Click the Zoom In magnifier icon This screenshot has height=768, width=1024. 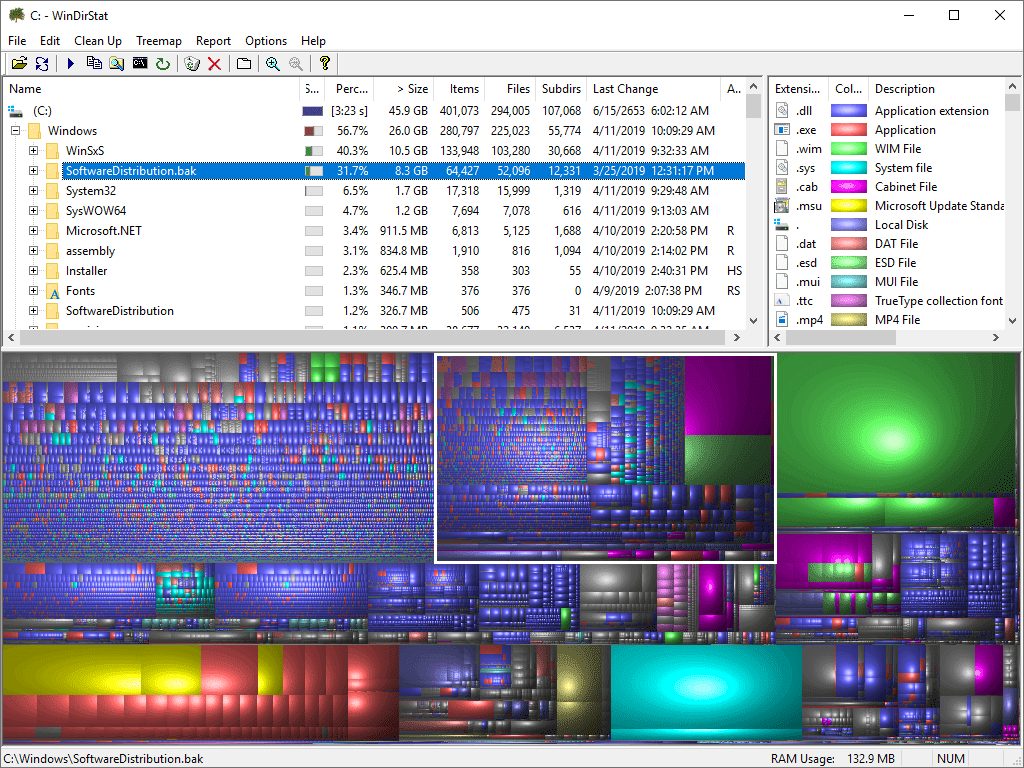(x=273, y=64)
